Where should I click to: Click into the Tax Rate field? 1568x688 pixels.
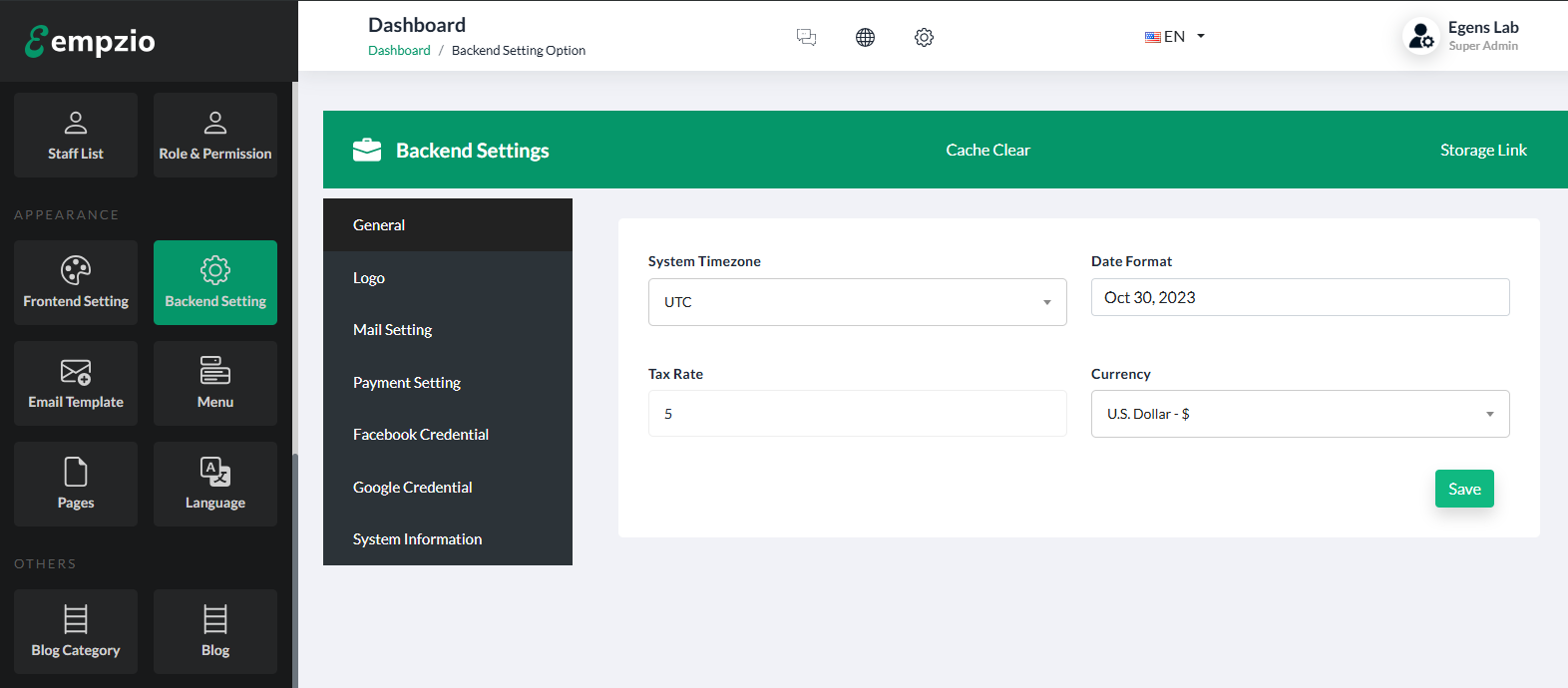click(857, 414)
